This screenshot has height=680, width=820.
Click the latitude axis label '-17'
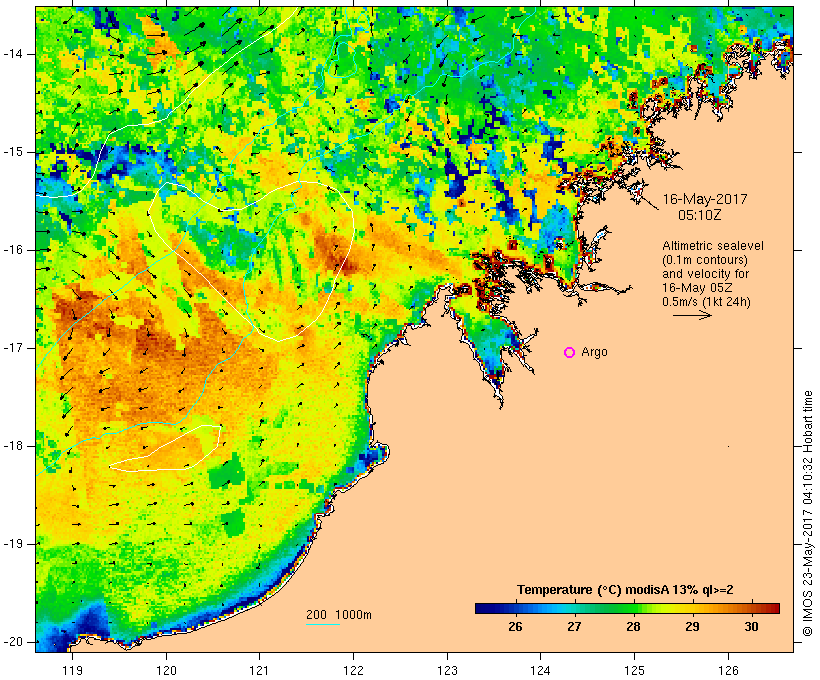coord(13,348)
